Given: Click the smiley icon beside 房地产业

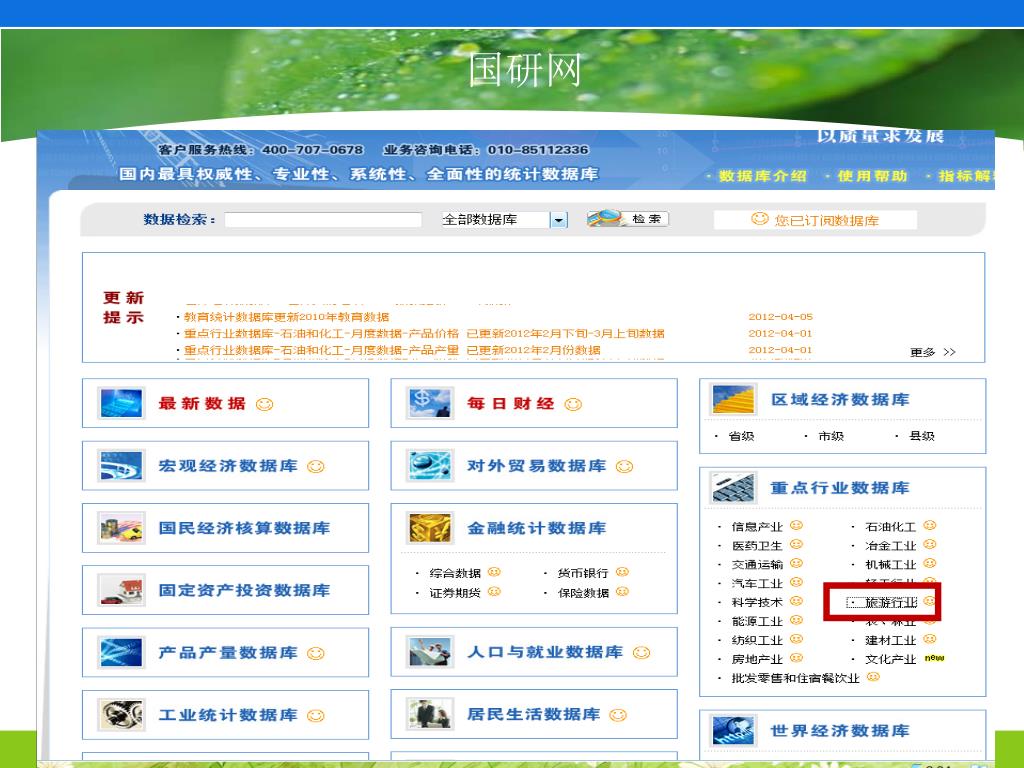Looking at the screenshot, I should (x=796, y=658).
